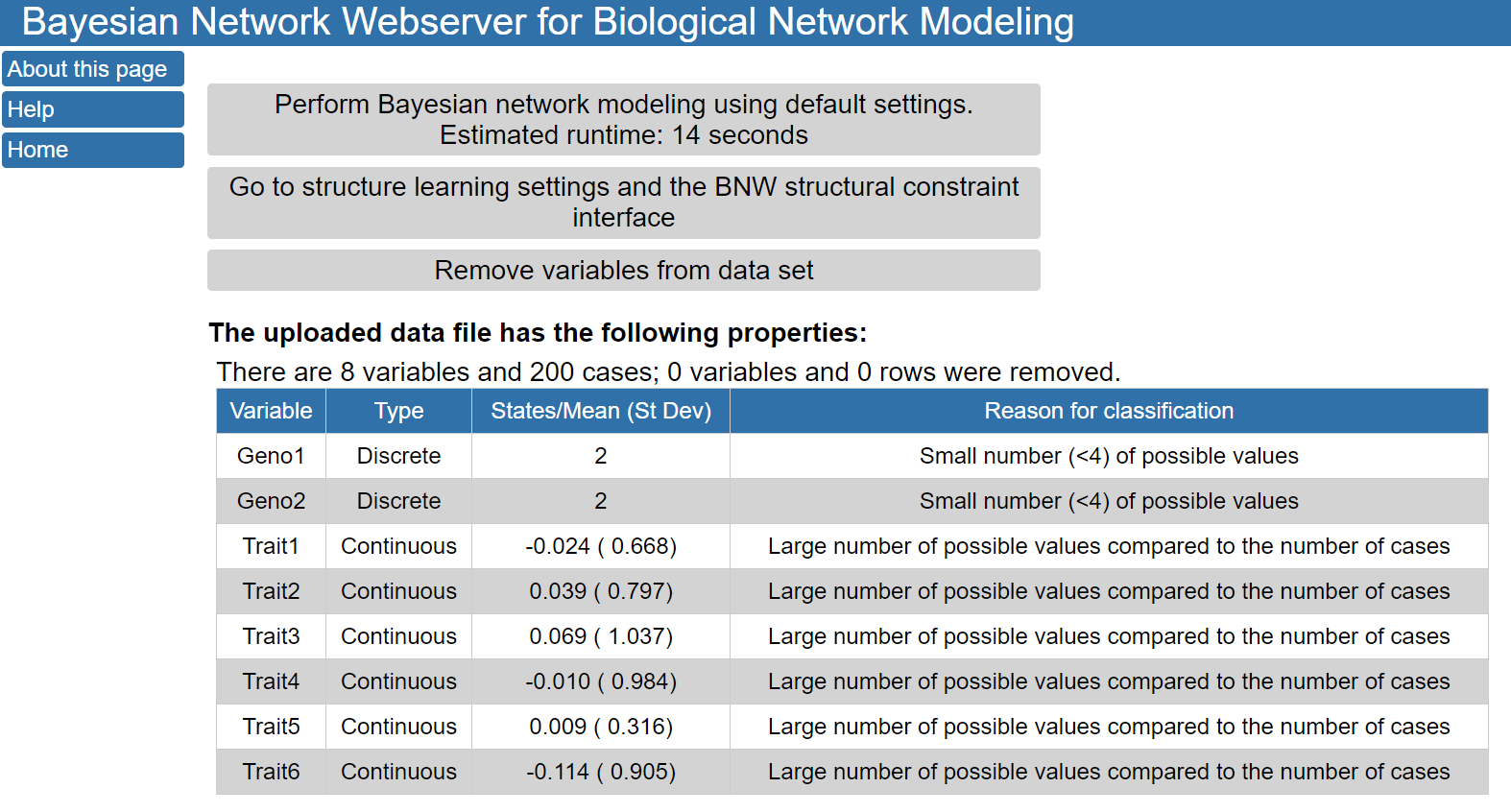Click Trait3 mean value 0.069 cell
Image resolution: width=1511 pixels, height=812 pixels.
coord(600,636)
